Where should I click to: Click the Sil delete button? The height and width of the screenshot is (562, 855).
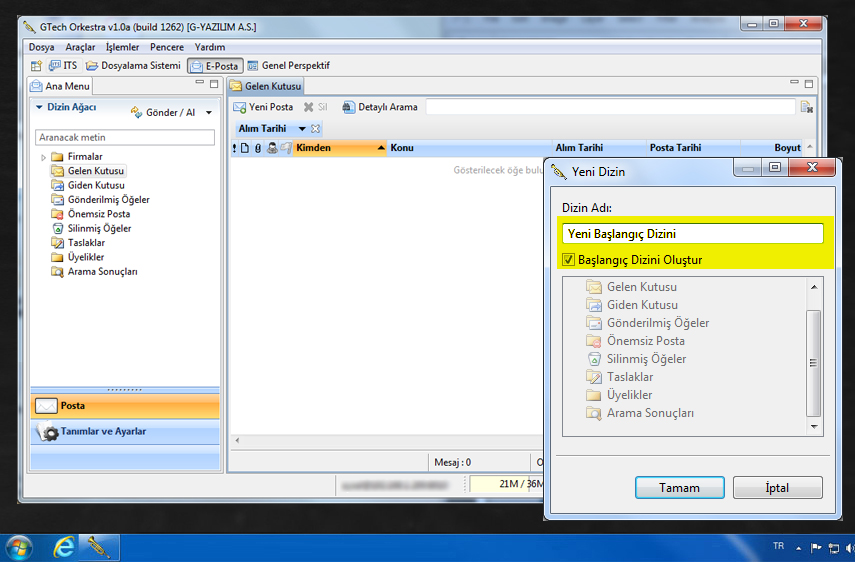click(x=316, y=107)
